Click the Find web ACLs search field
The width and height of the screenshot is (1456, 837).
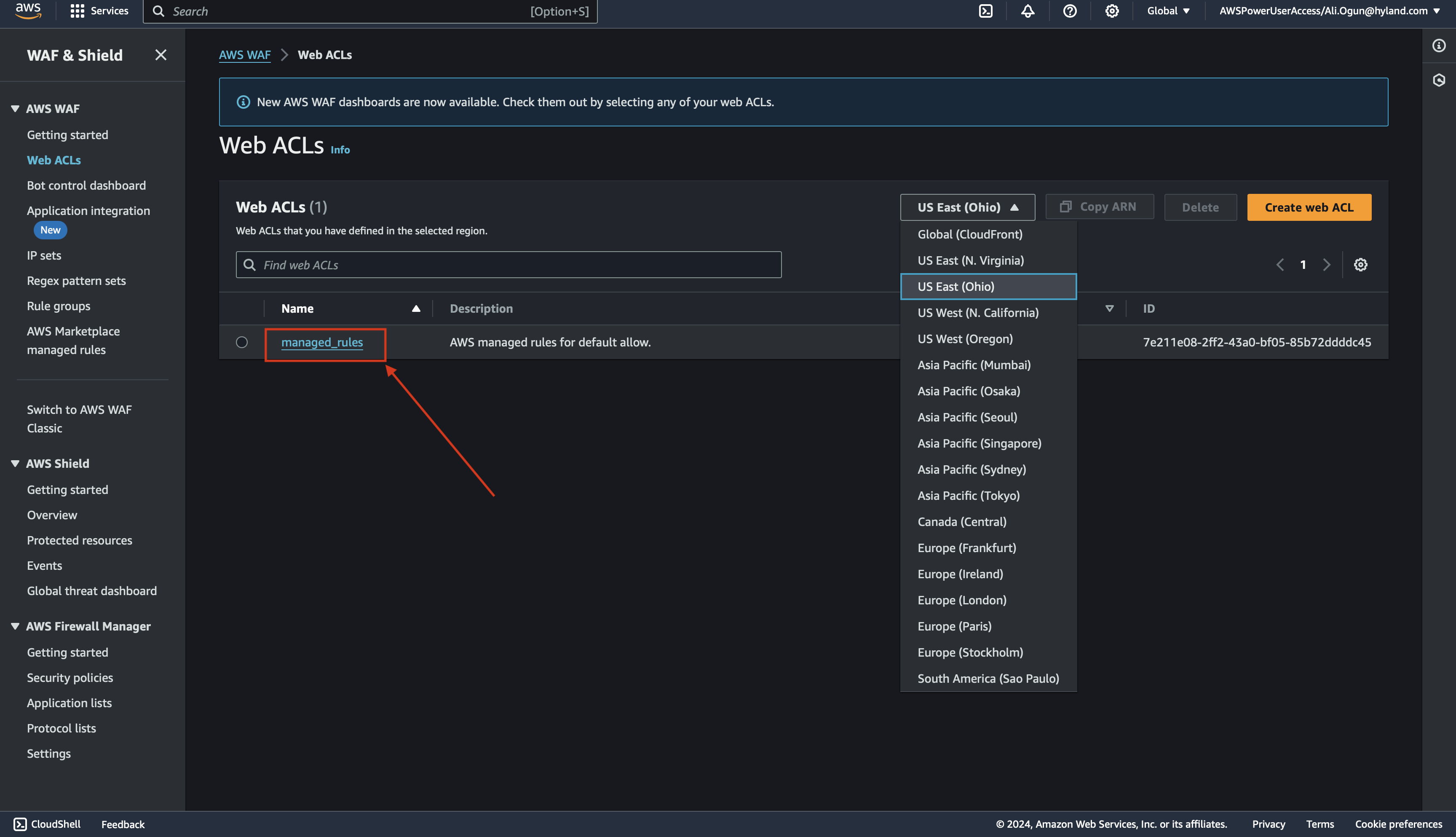[x=509, y=264]
